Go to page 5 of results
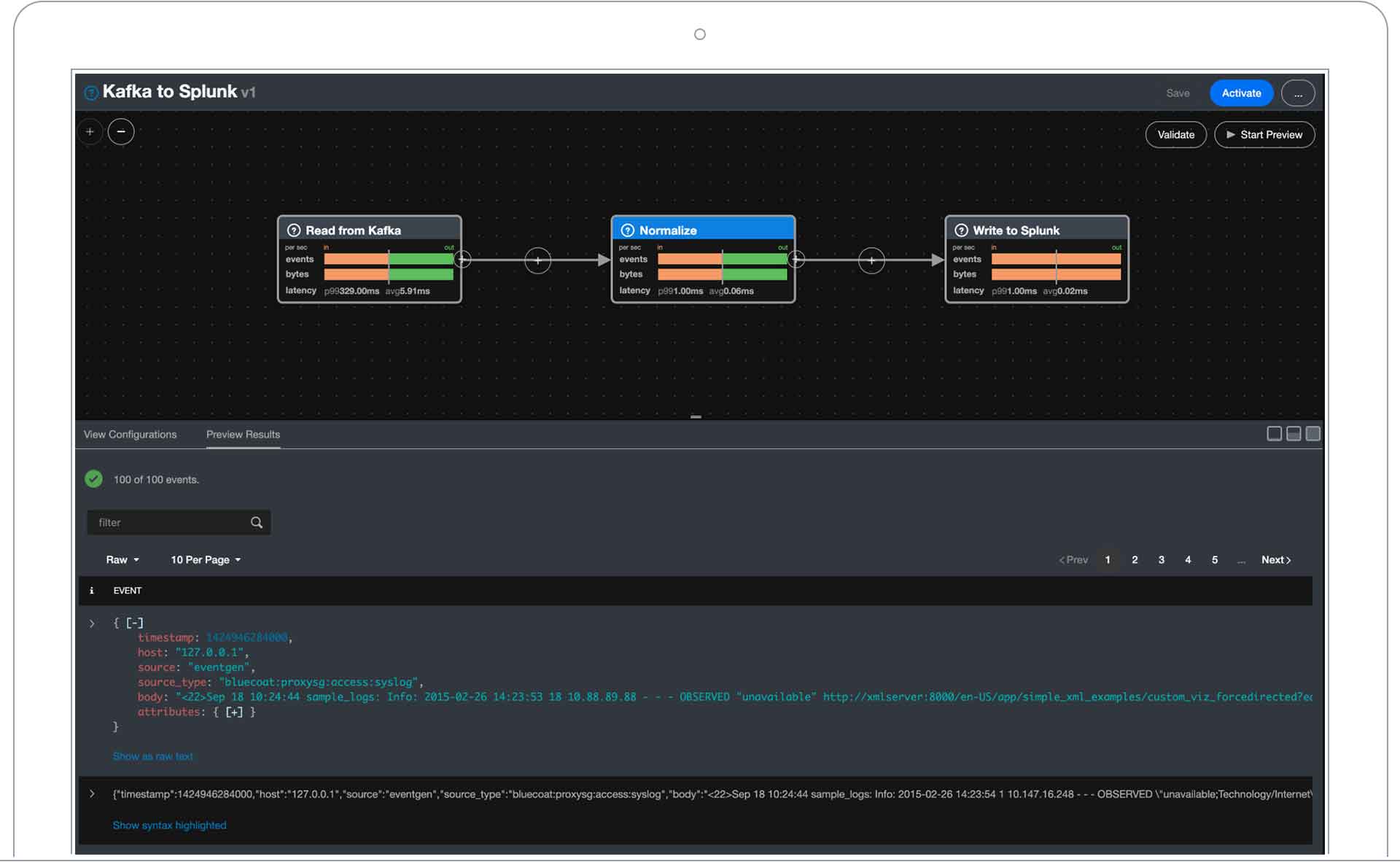1400x862 pixels. (1215, 560)
